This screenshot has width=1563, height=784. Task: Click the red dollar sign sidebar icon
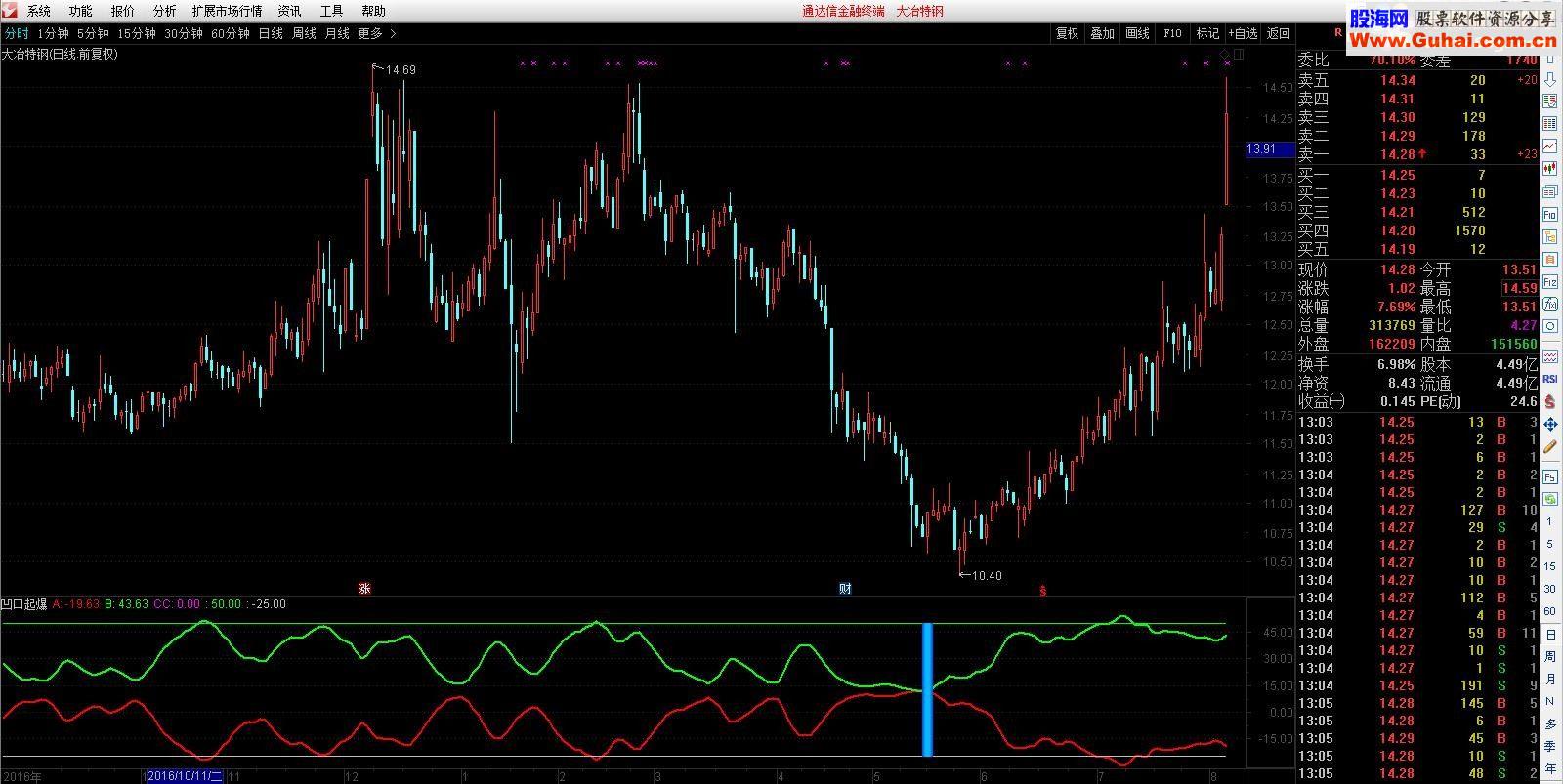(1550, 402)
